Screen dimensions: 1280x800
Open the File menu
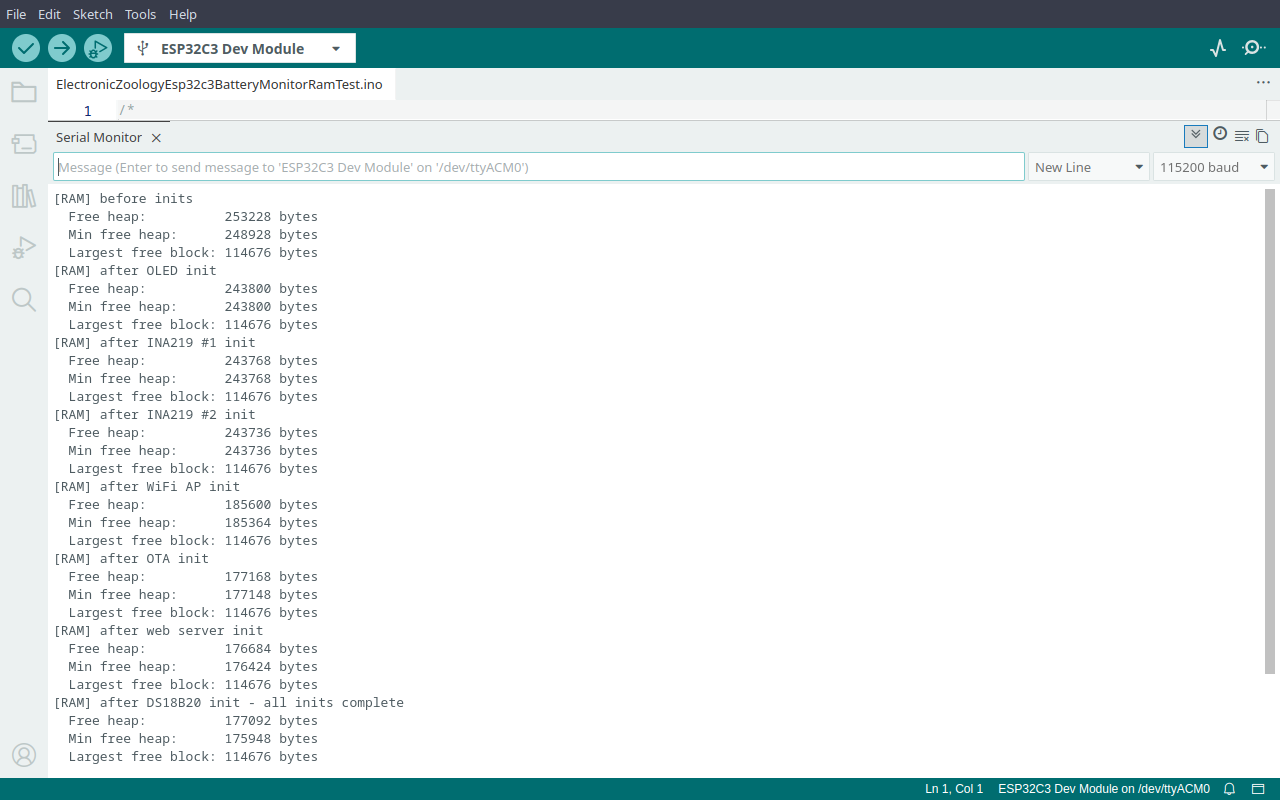(x=16, y=14)
